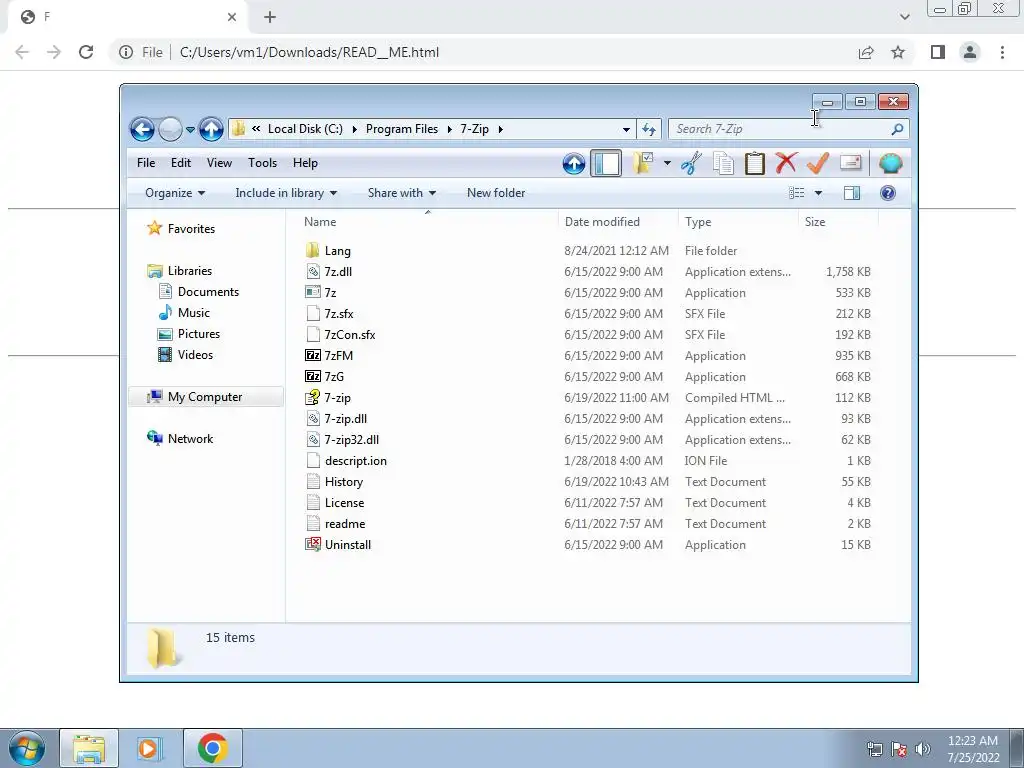
Task: Select the Lang folder
Action: [337, 251]
